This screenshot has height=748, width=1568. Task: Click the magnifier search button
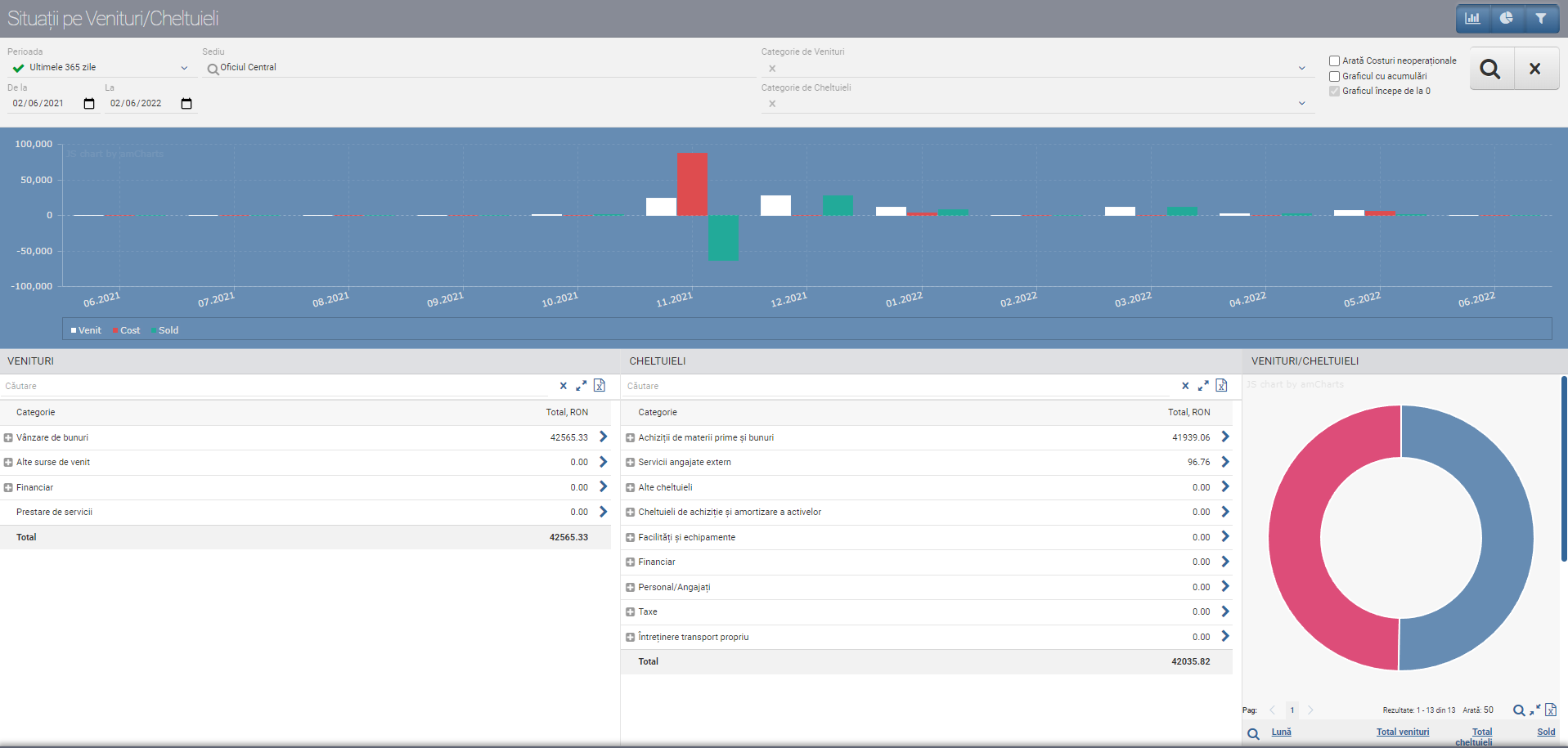(1490, 69)
